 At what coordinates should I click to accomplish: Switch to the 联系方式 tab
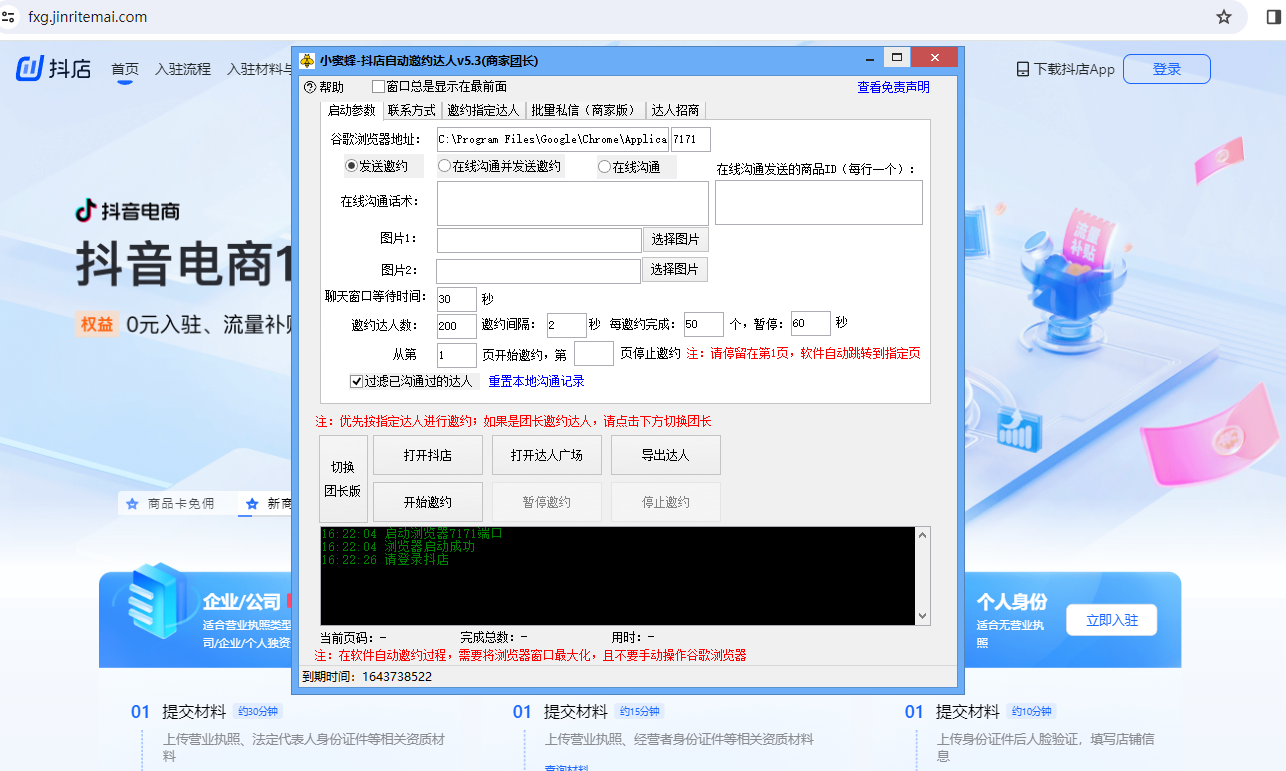pyautogui.click(x=412, y=110)
